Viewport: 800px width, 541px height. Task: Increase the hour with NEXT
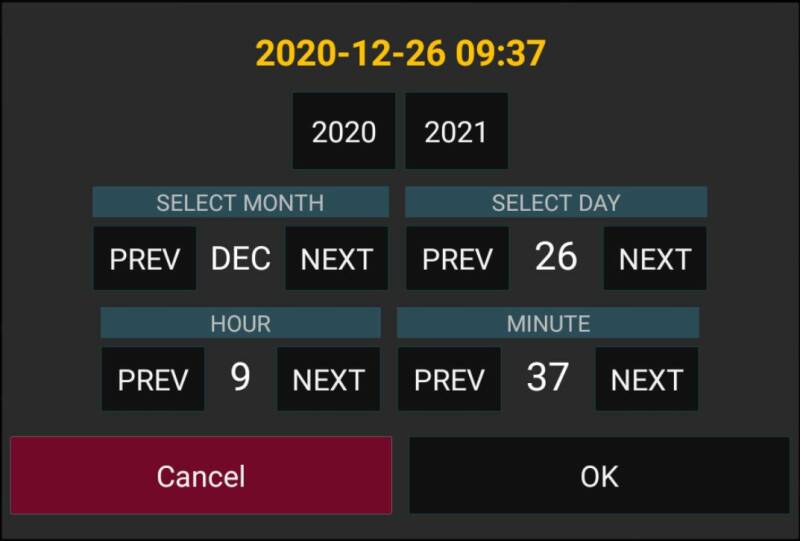pos(328,380)
